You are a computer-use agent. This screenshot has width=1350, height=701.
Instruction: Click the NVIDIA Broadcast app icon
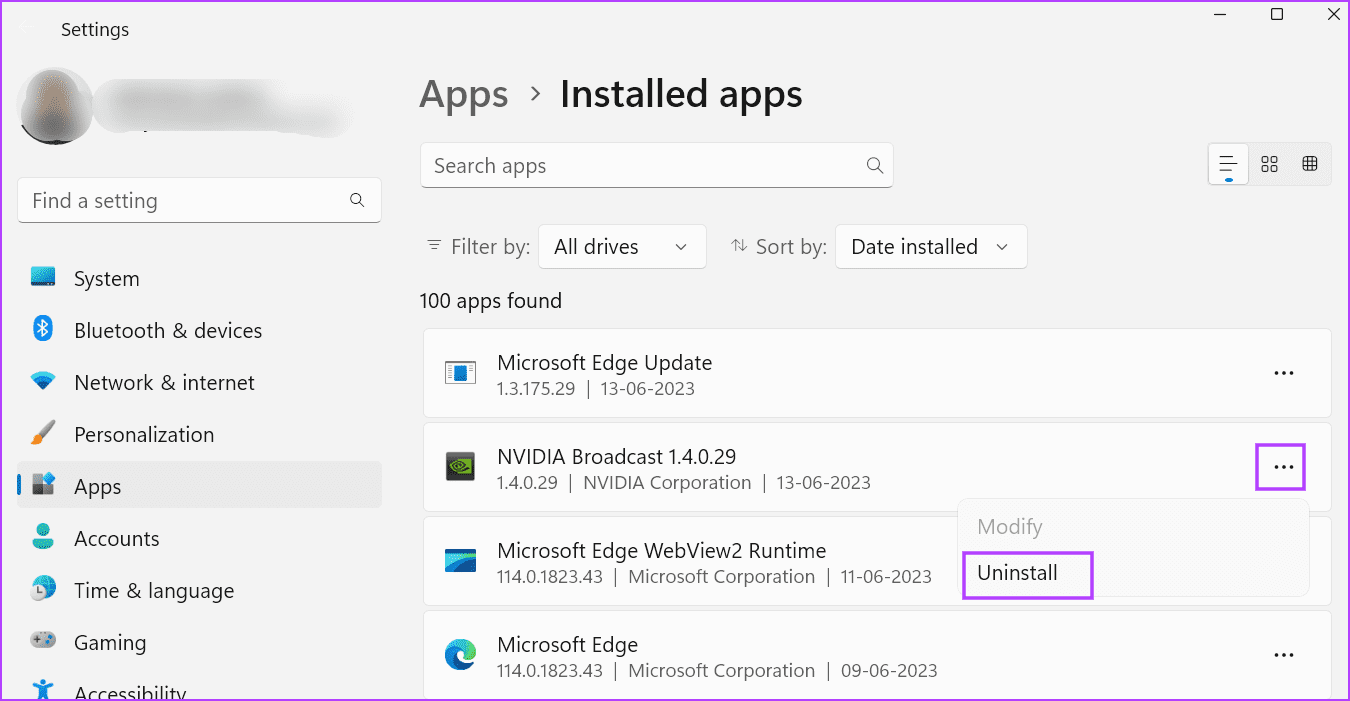tap(460, 467)
